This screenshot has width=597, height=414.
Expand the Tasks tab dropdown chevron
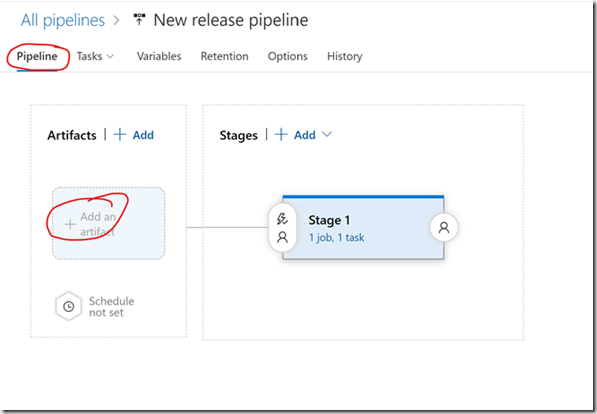coord(110,56)
